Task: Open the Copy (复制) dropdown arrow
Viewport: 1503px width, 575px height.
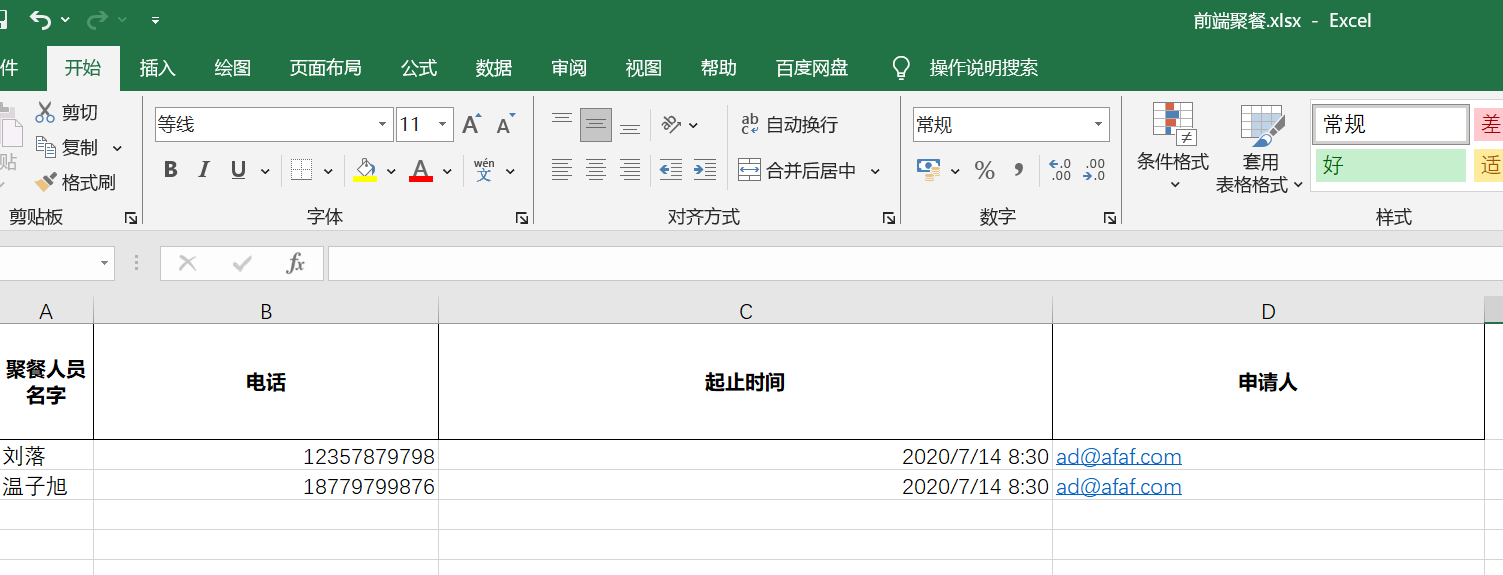Action: [117, 148]
